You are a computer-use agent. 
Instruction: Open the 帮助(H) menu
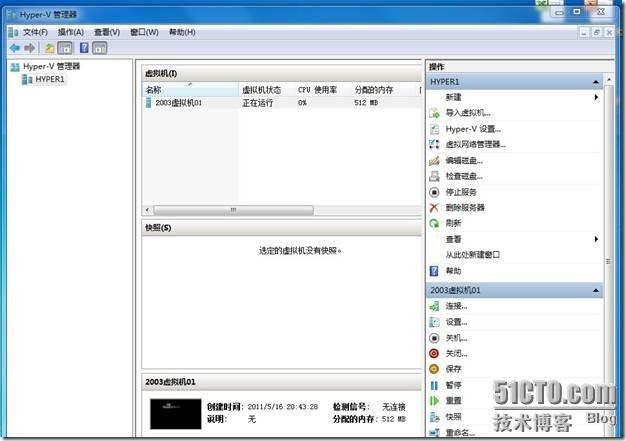182,32
